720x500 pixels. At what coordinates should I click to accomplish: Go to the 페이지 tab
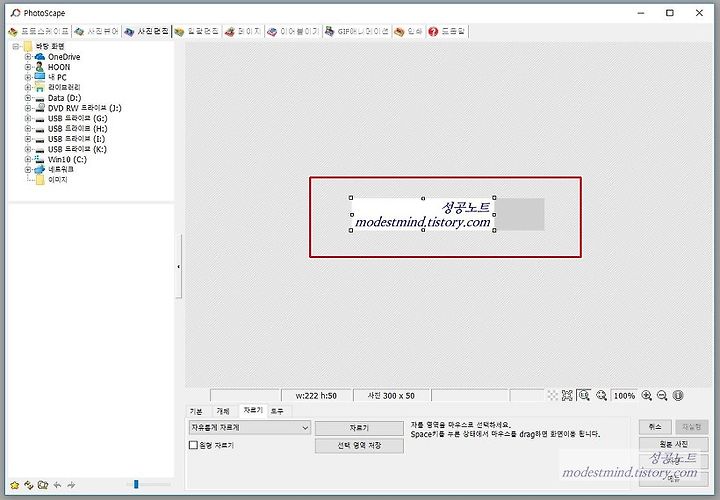pos(243,31)
